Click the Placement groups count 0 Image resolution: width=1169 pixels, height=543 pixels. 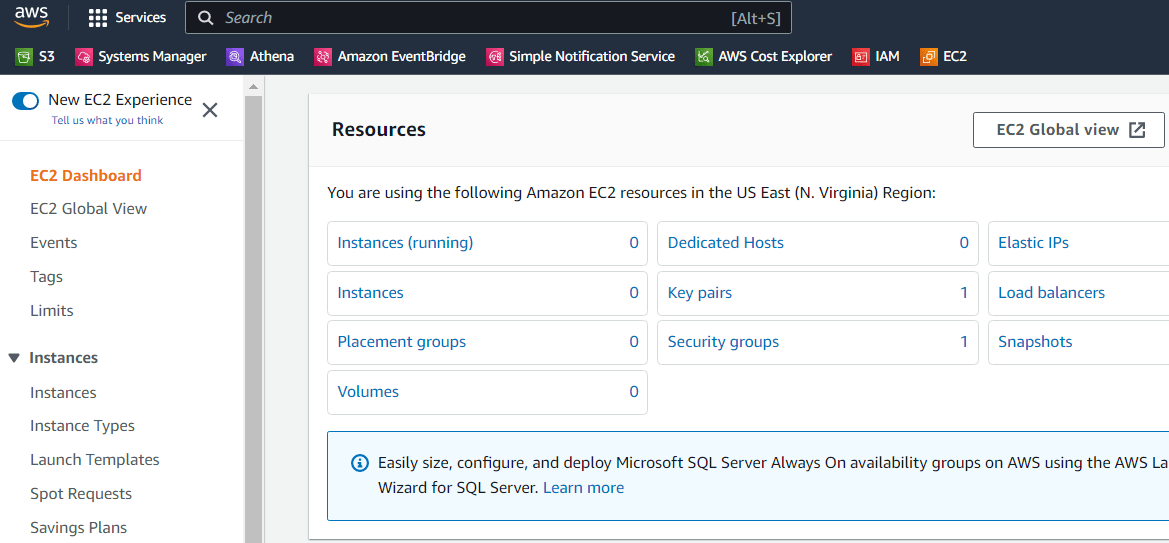pyautogui.click(x=634, y=342)
